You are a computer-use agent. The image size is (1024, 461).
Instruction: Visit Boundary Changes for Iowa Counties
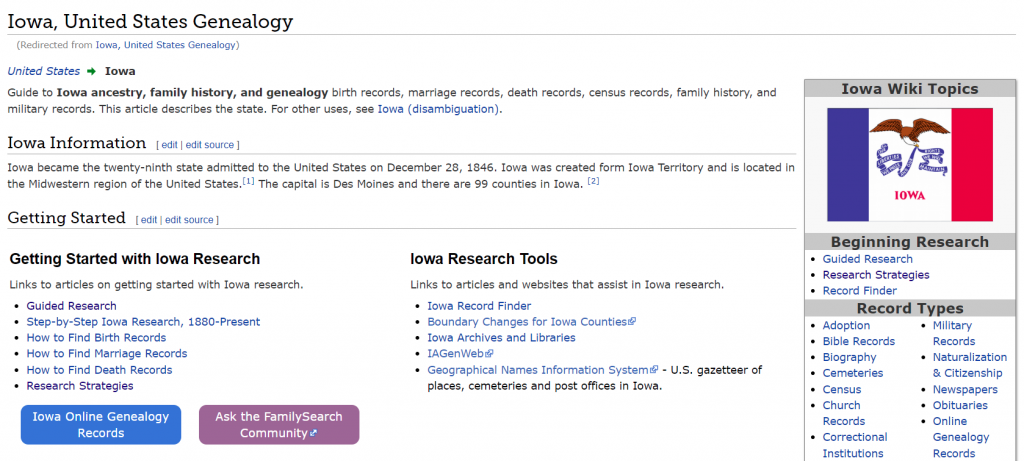tap(529, 322)
